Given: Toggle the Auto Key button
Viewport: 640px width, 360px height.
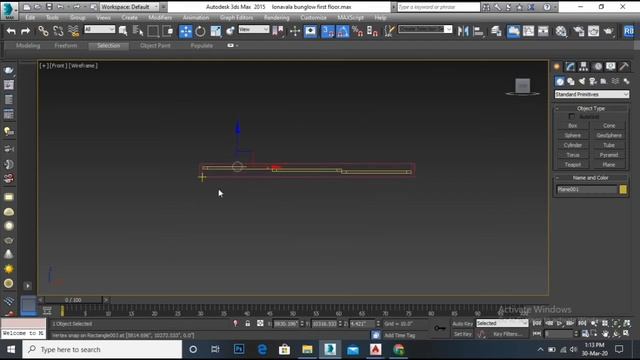Looking at the screenshot, I should coord(462,324).
